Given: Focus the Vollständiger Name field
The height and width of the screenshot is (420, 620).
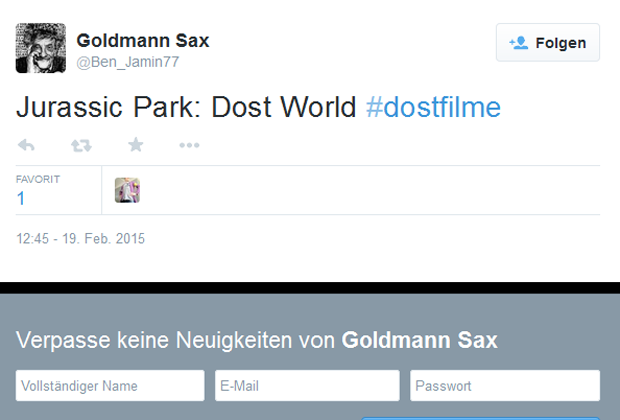Looking at the screenshot, I should pos(110,386).
